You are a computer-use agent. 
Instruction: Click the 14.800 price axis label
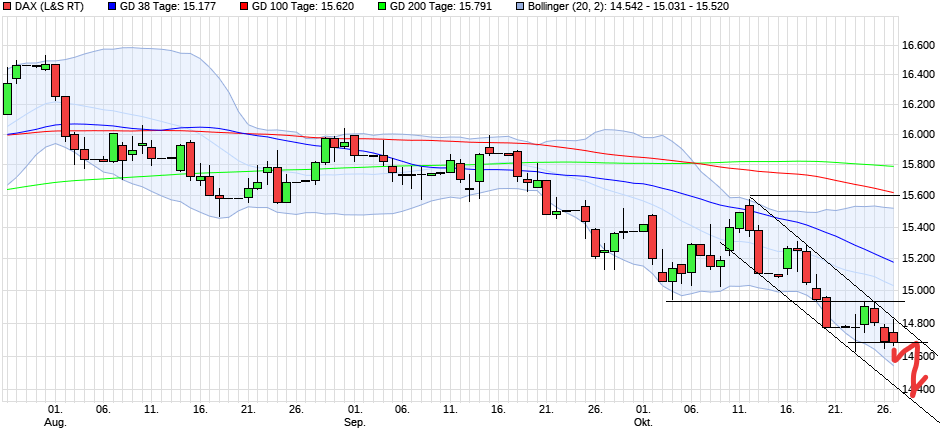pyautogui.click(x=917, y=324)
